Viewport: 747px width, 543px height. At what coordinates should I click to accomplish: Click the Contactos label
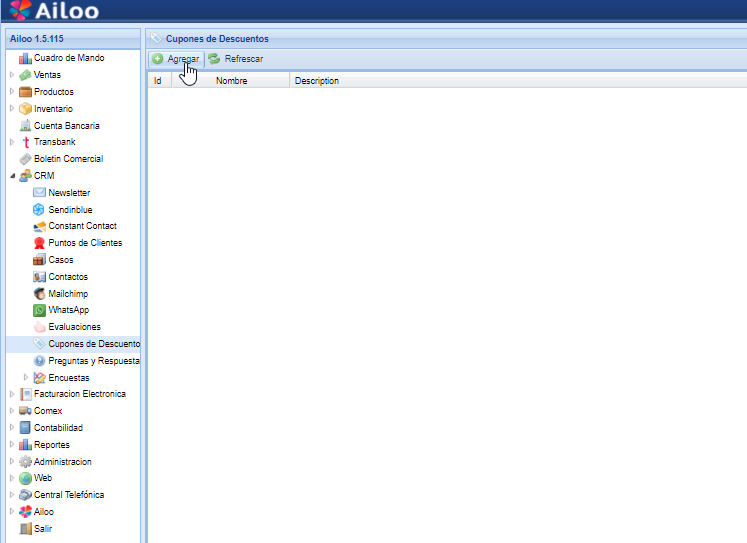pyautogui.click(x=68, y=277)
